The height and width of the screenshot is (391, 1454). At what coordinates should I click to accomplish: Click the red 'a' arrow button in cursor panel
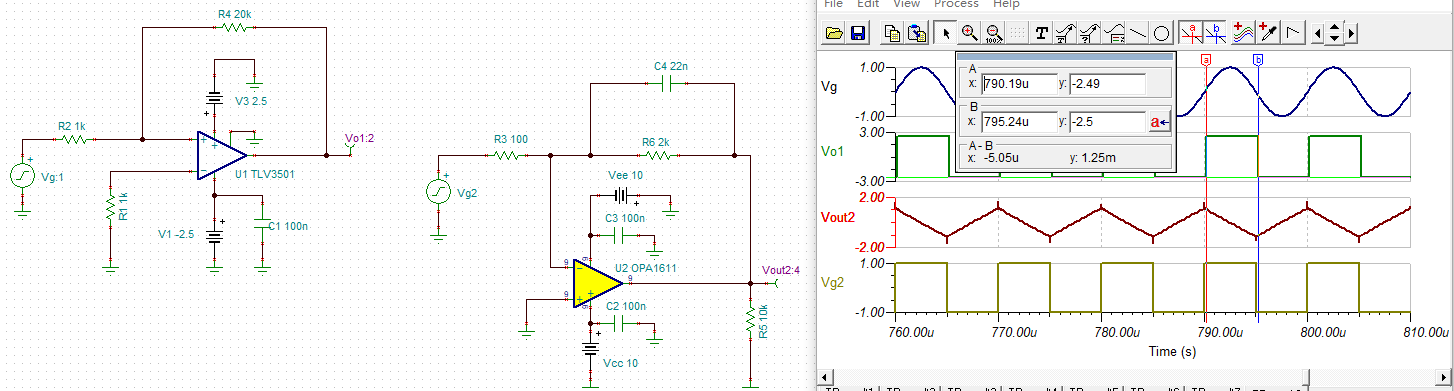[1160, 122]
